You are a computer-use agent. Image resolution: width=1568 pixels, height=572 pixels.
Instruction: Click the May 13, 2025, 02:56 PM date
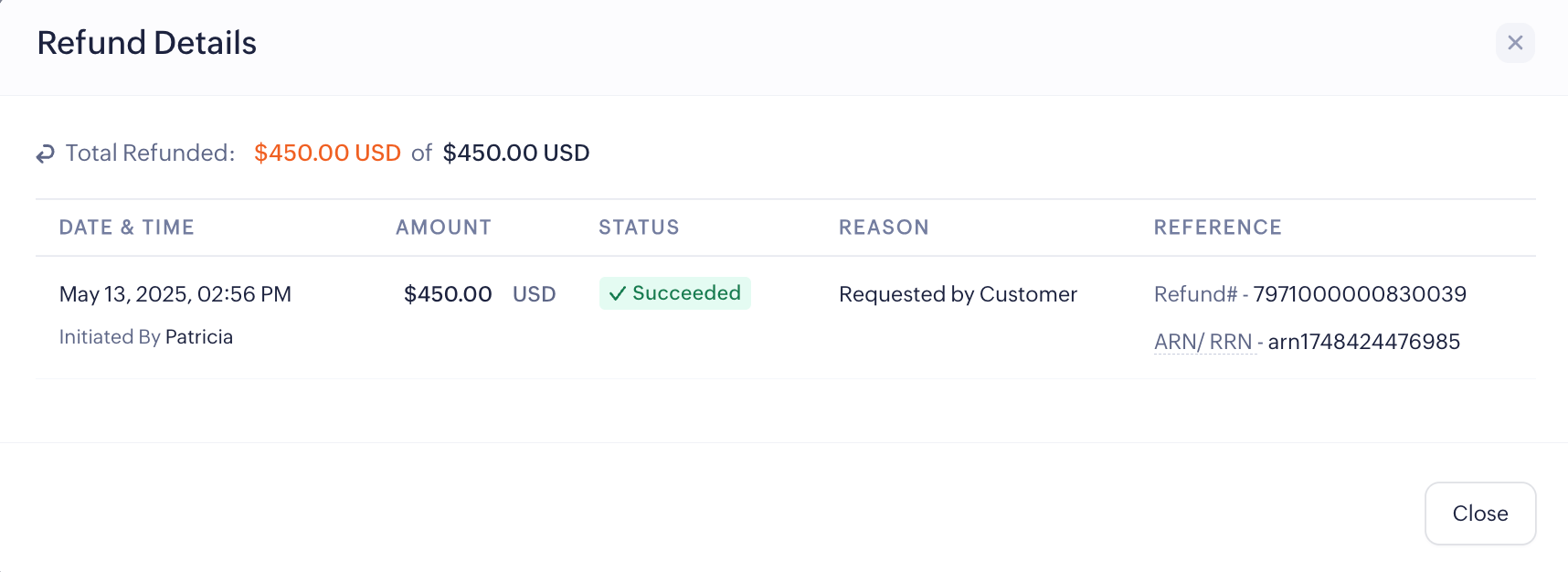(x=175, y=294)
